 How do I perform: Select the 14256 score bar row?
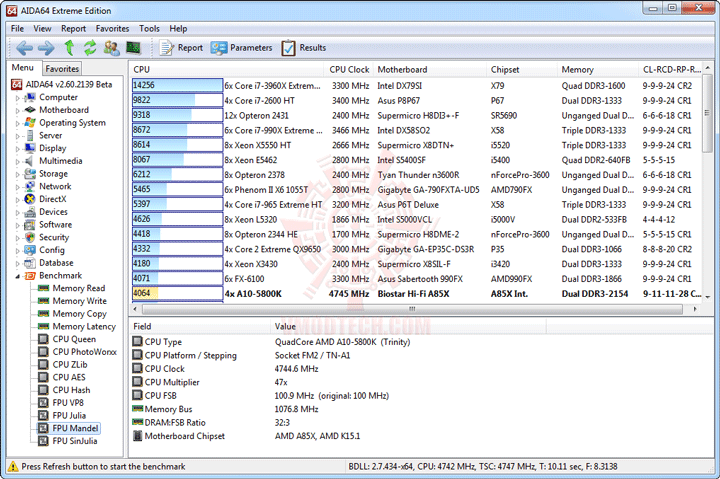(177, 85)
